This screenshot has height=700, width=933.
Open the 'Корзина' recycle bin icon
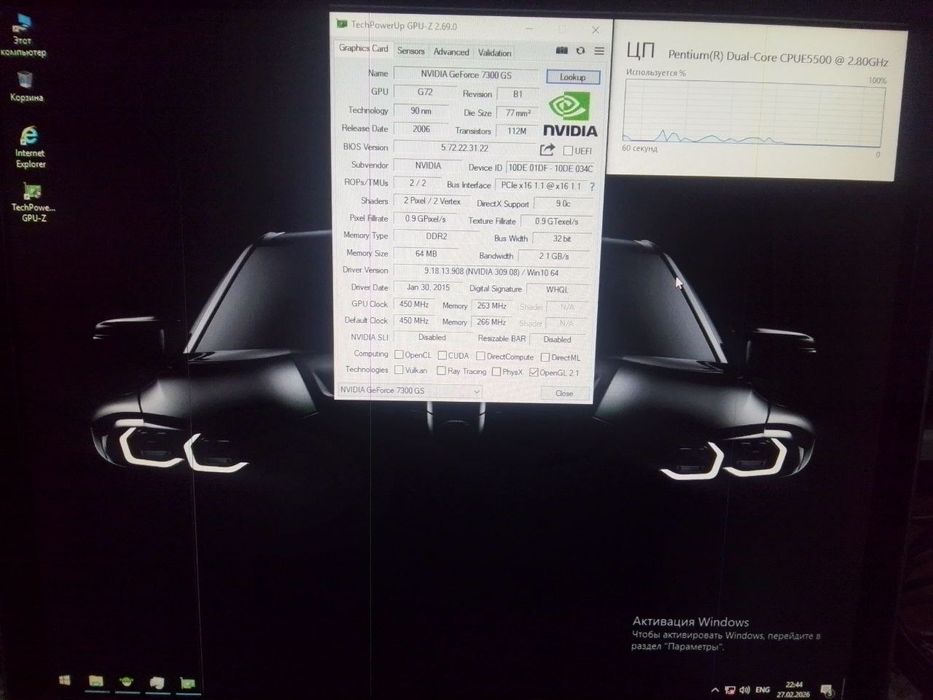26,86
